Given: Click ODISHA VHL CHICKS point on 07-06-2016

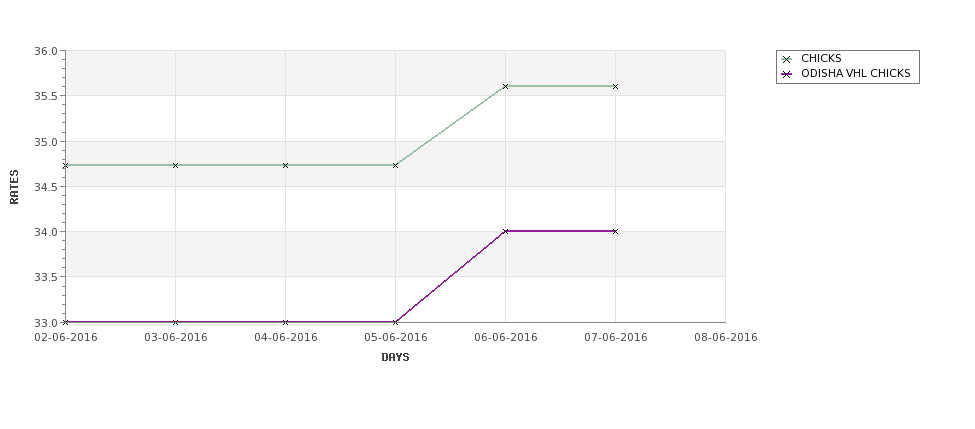Looking at the screenshot, I should pos(616,231).
